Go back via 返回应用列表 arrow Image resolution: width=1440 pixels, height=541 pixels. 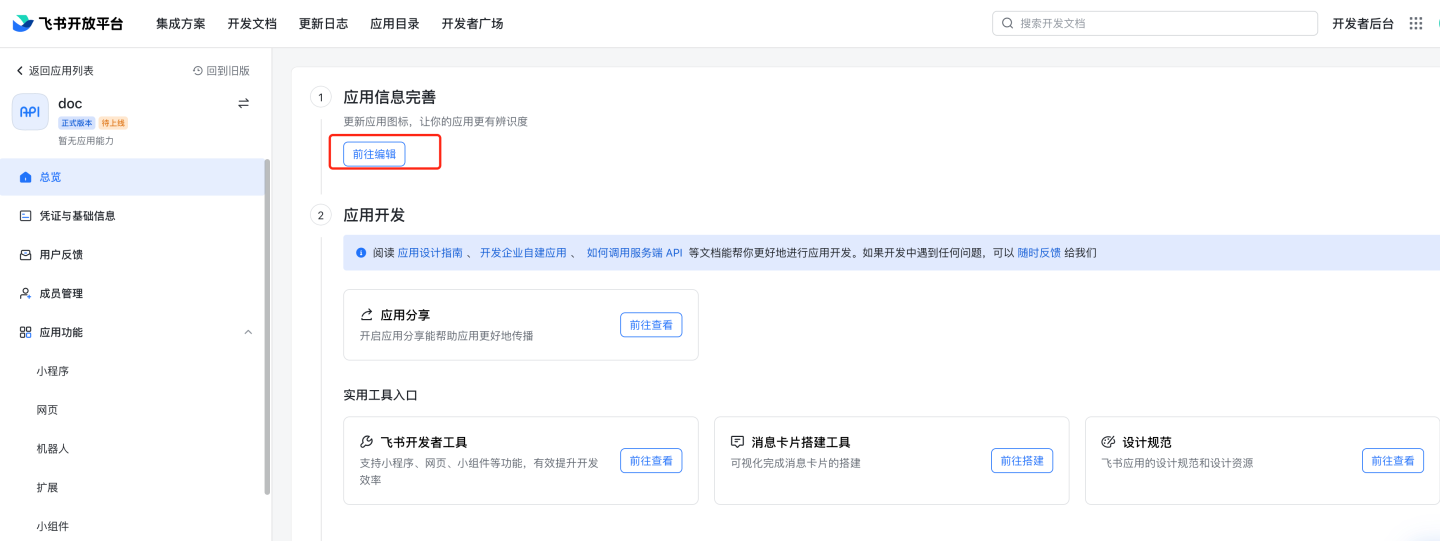pos(19,71)
